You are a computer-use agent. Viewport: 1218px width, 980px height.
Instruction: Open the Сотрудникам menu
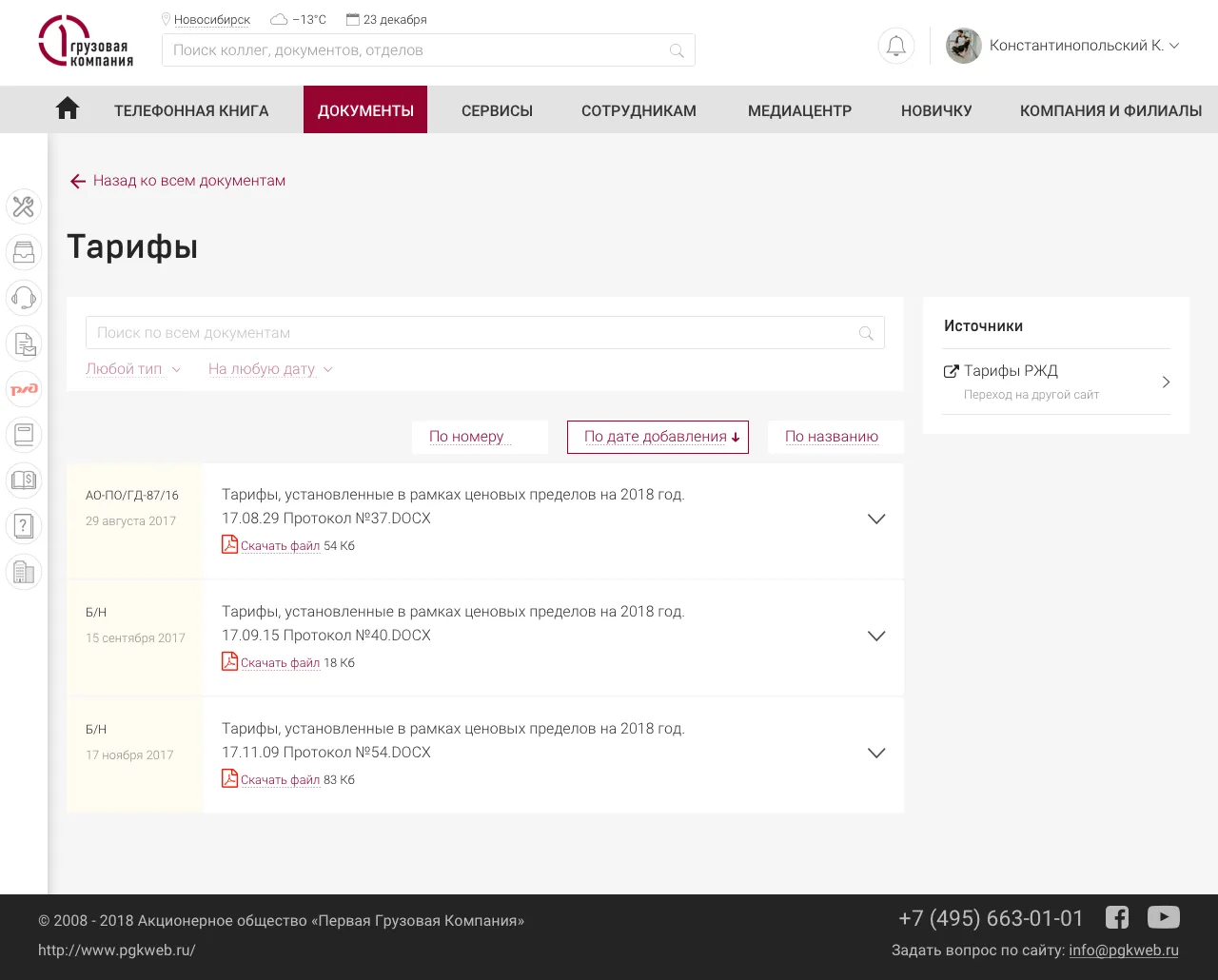[638, 110]
